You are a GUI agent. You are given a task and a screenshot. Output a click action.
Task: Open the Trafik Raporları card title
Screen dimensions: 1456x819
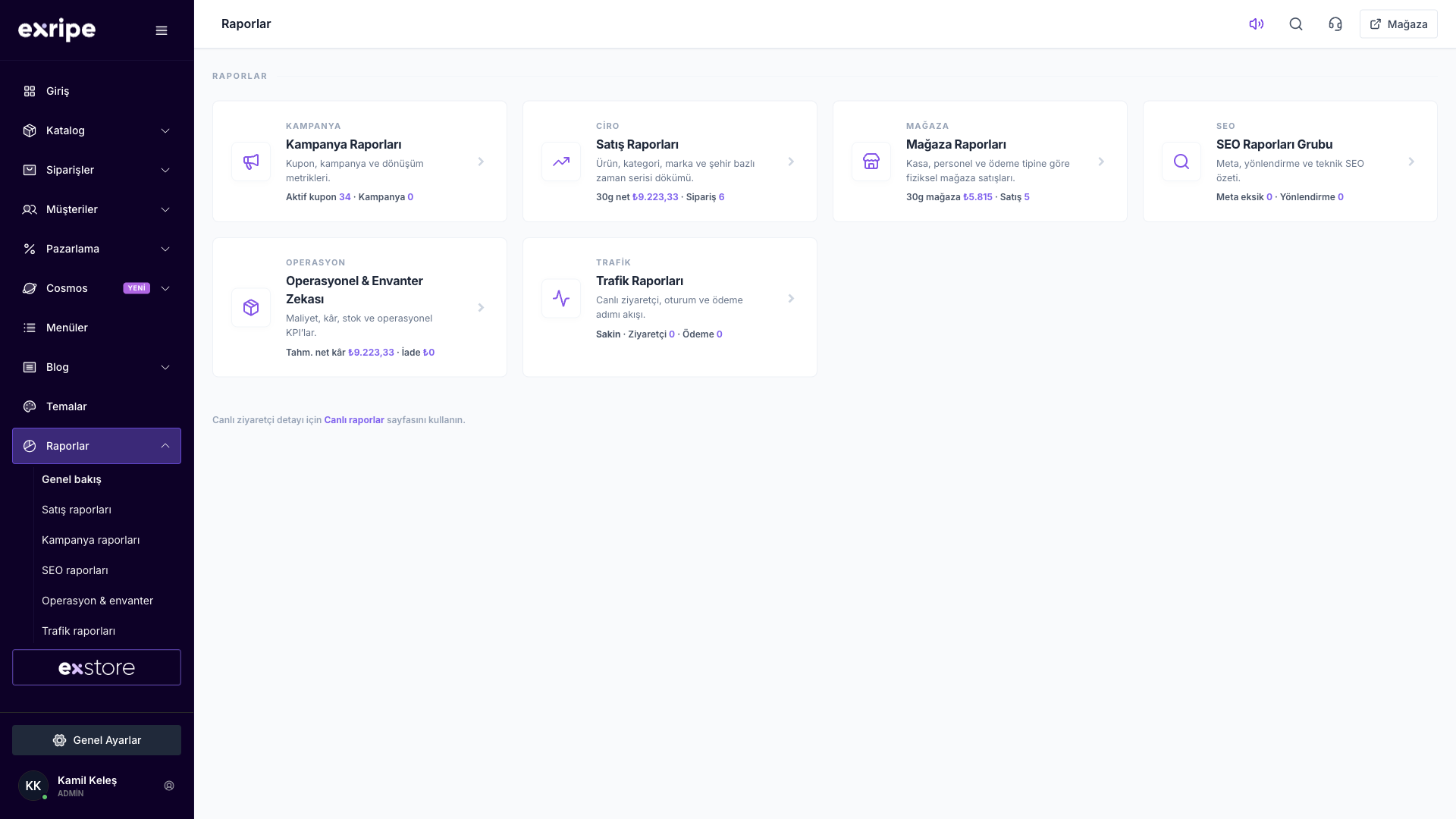pyautogui.click(x=639, y=281)
